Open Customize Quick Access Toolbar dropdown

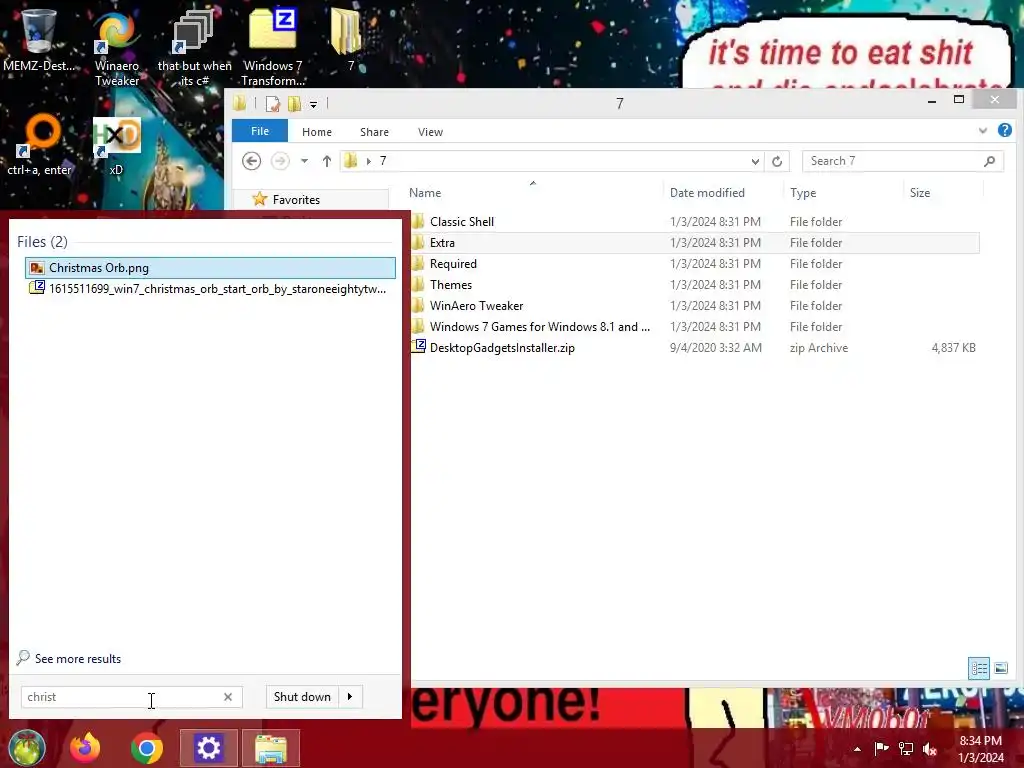[313, 104]
